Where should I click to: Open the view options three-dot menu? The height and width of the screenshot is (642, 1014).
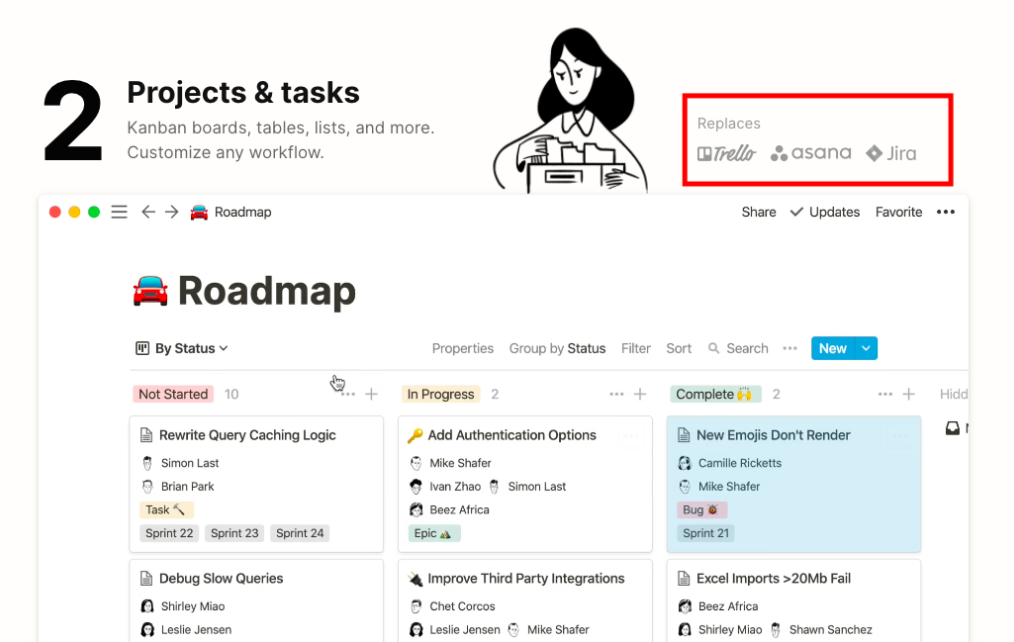[790, 348]
